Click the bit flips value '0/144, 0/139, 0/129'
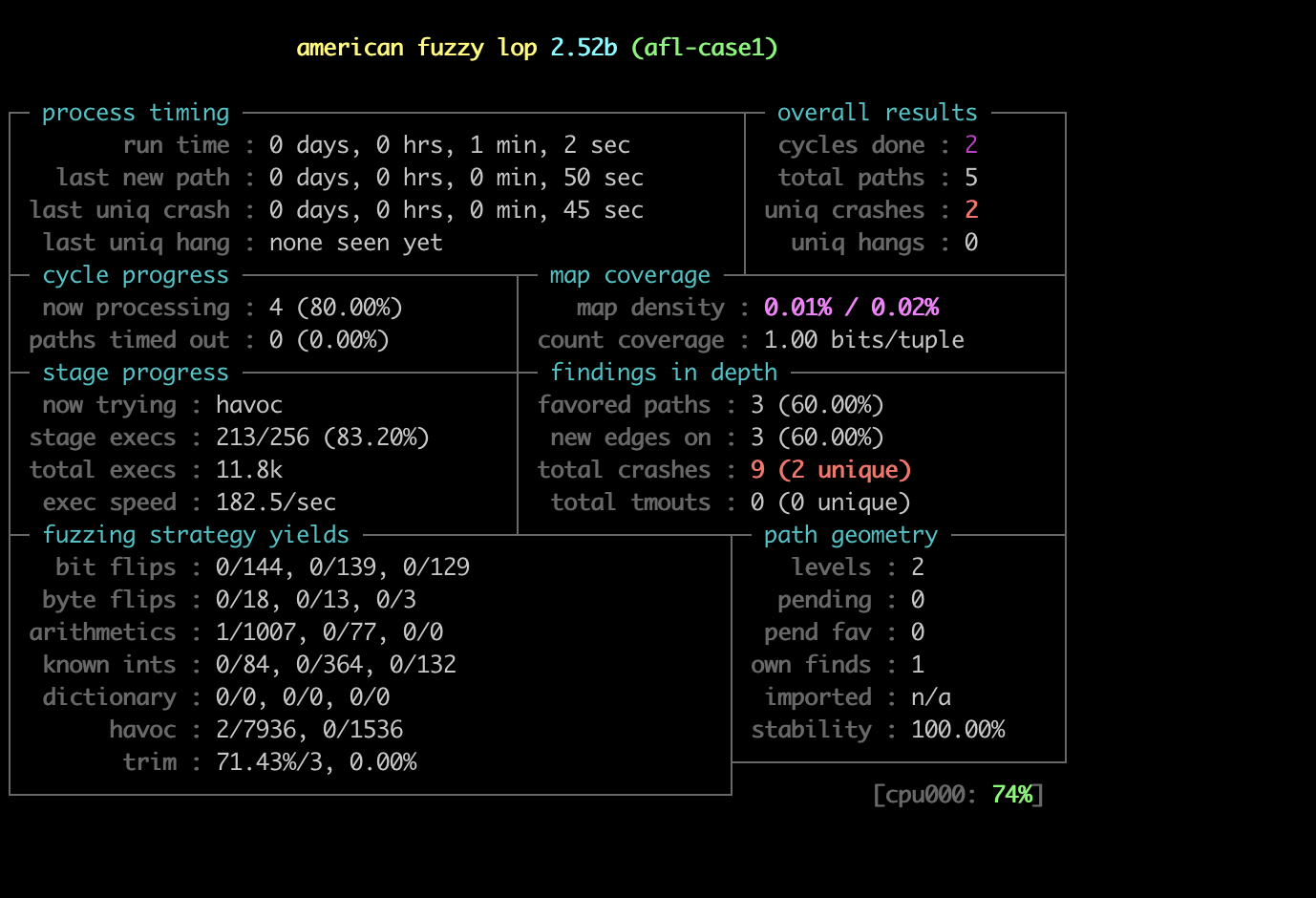The width and height of the screenshot is (1316, 898). click(x=343, y=567)
